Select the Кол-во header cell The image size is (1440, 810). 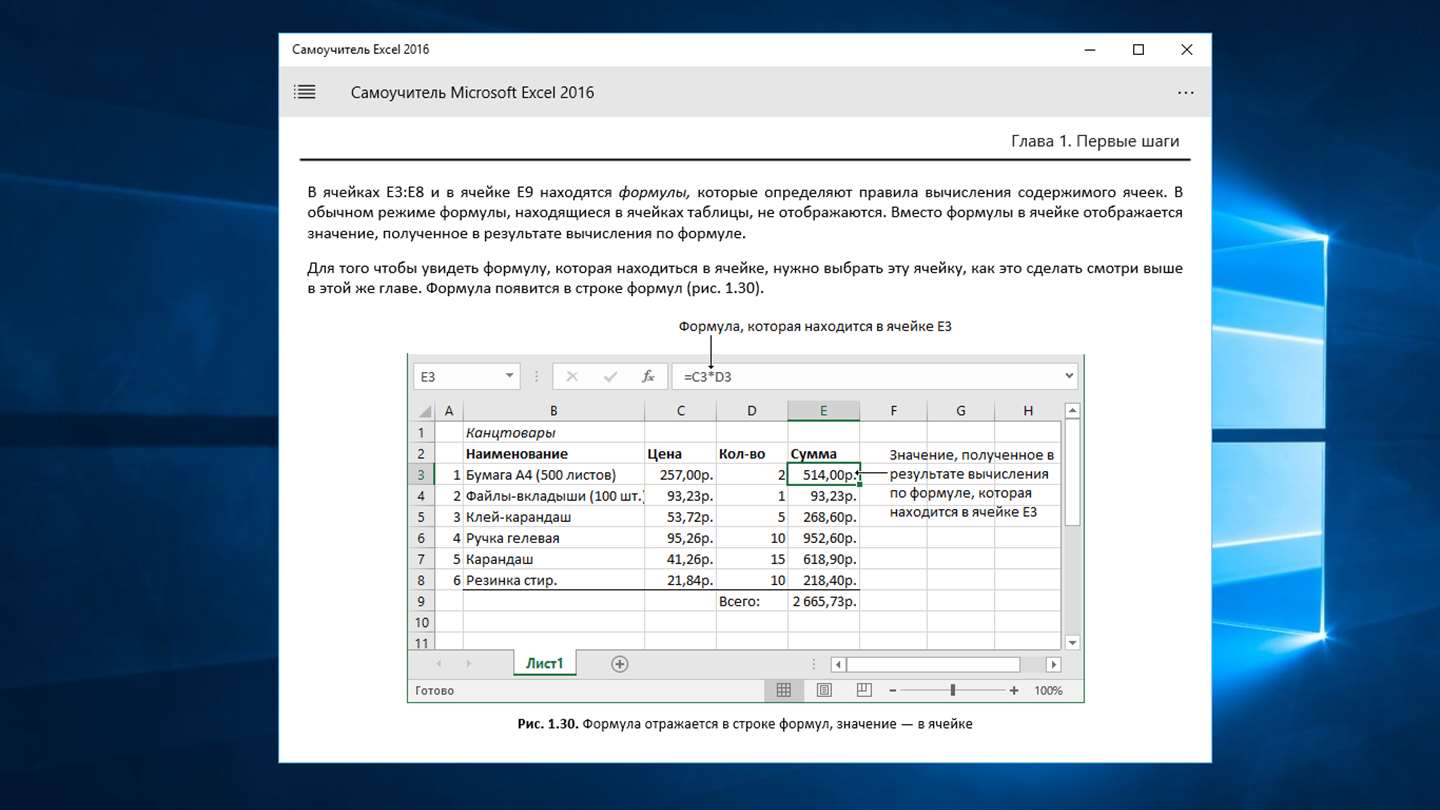752,454
